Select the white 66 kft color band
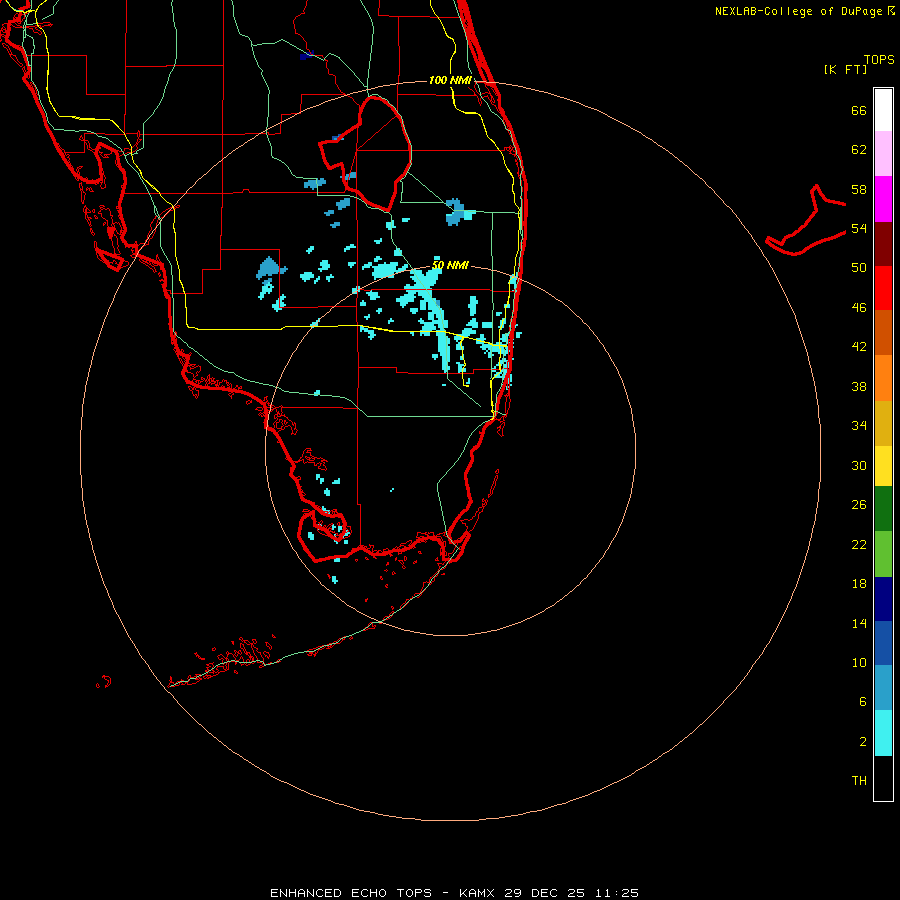The height and width of the screenshot is (900, 900). pos(883,110)
